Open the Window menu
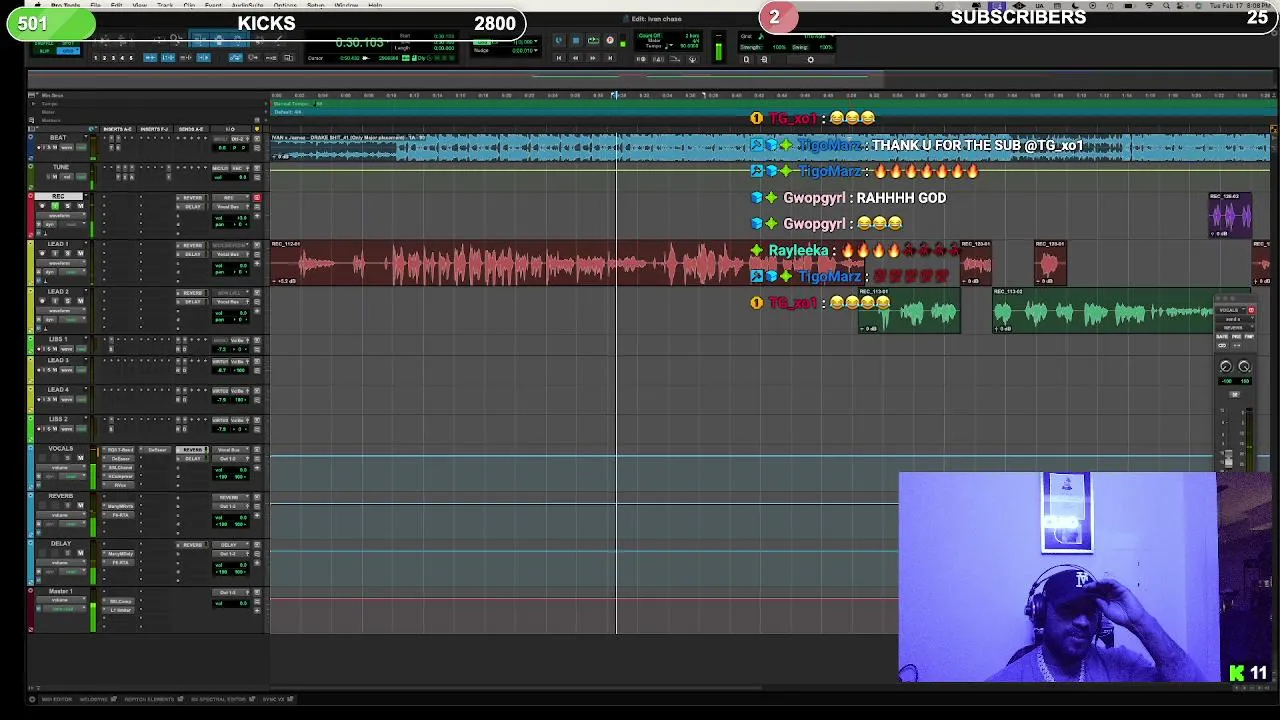The width and height of the screenshot is (1280, 720). click(346, 5)
